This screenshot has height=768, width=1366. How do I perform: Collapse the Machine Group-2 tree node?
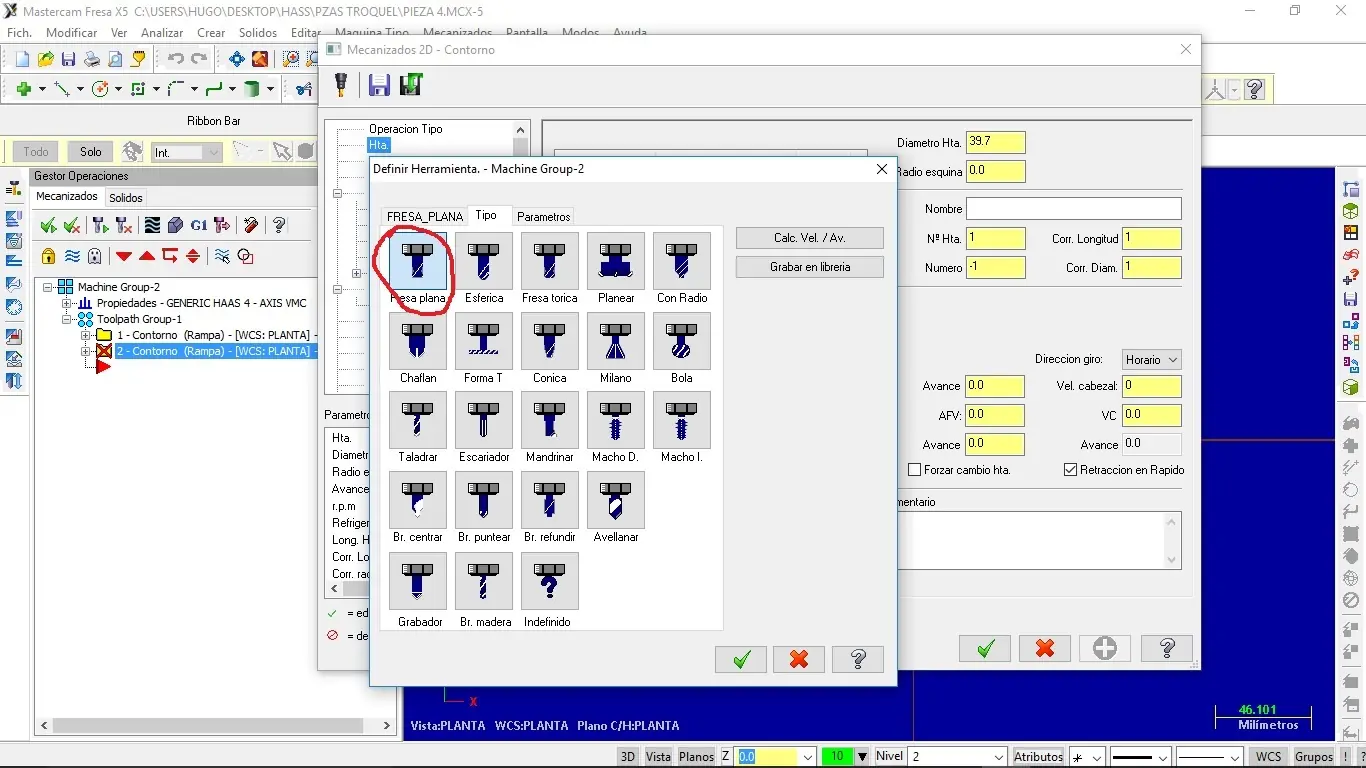point(49,287)
